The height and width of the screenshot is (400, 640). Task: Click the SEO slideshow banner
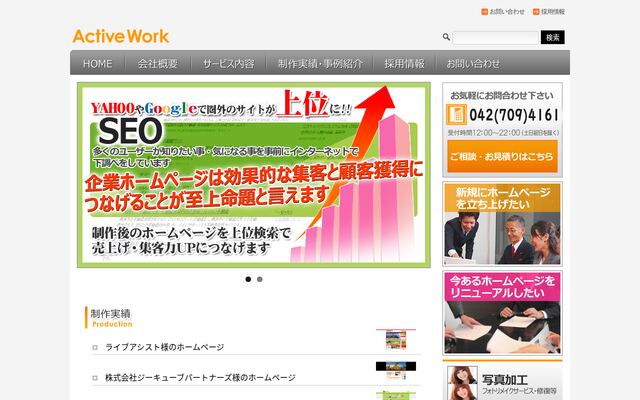click(253, 175)
